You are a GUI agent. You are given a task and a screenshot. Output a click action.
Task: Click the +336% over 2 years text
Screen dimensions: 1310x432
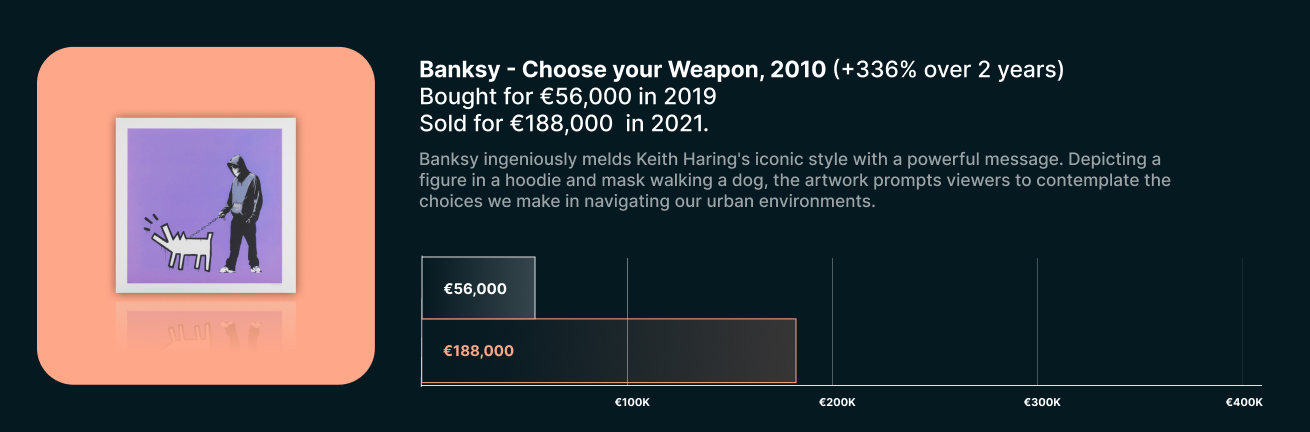(948, 71)
